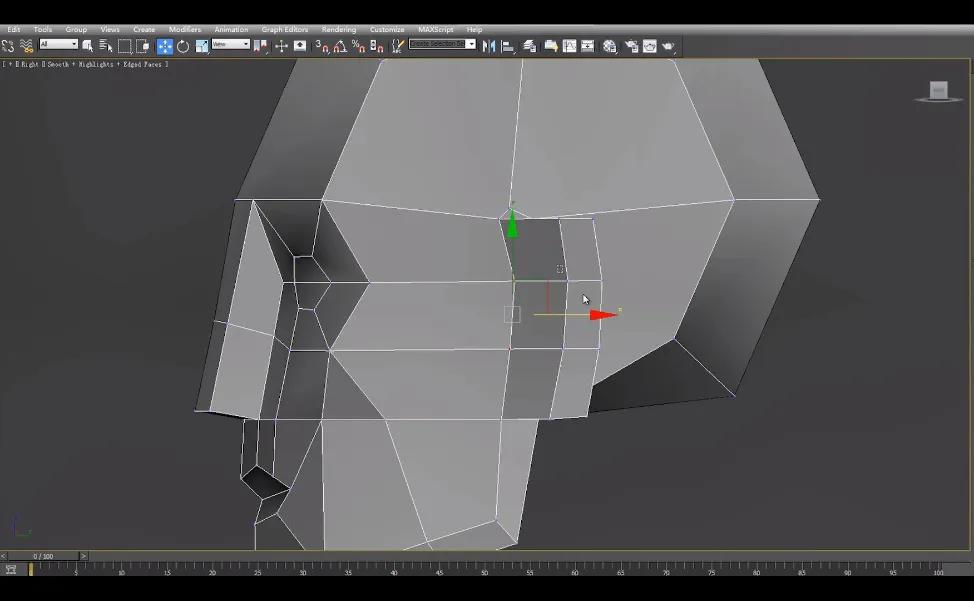Expand the Named Selection Sets dropdown
The image size is (974, 601).
(440, 45)
